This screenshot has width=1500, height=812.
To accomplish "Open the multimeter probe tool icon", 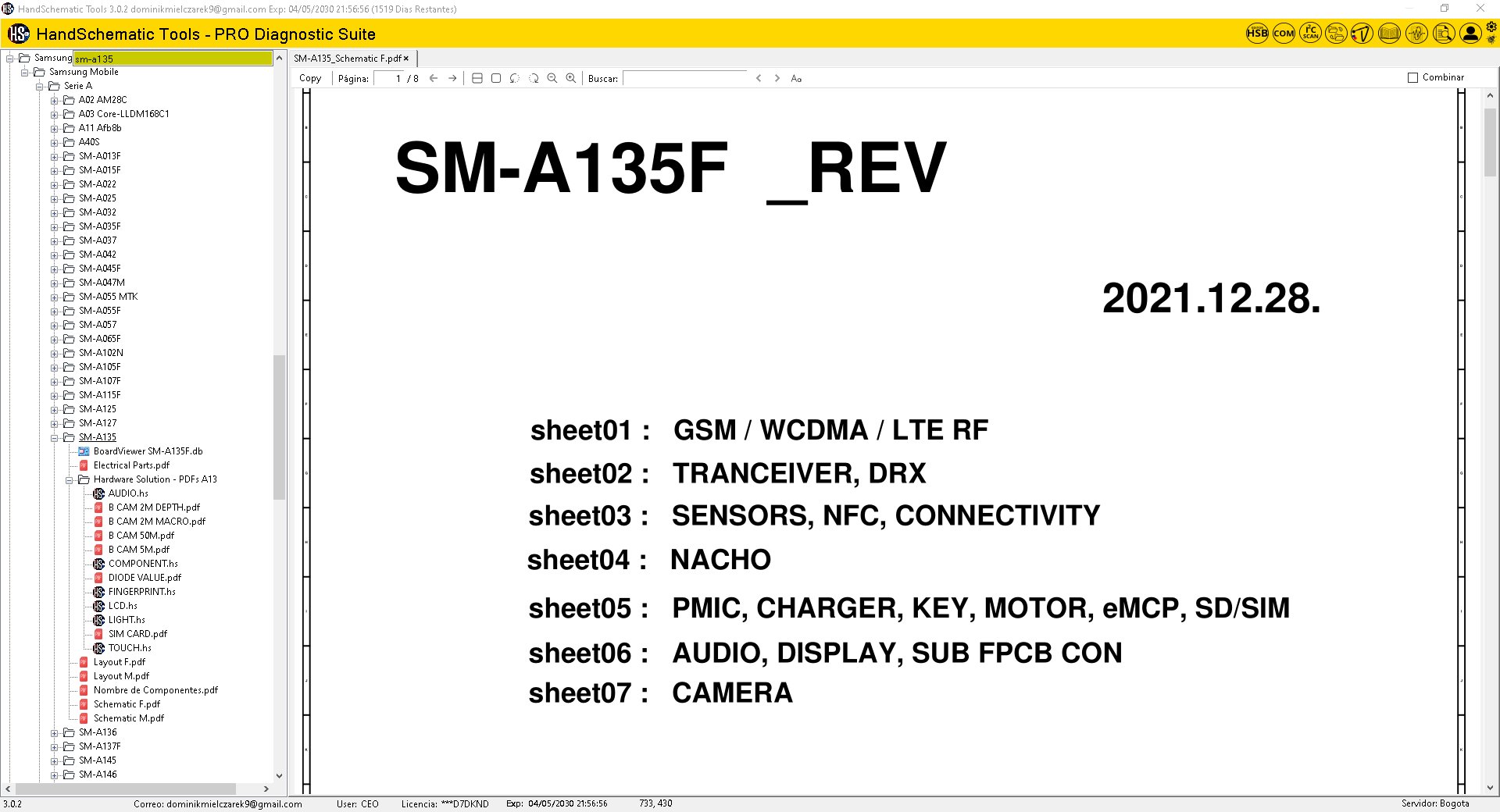I will click(x=1362, y=34).
